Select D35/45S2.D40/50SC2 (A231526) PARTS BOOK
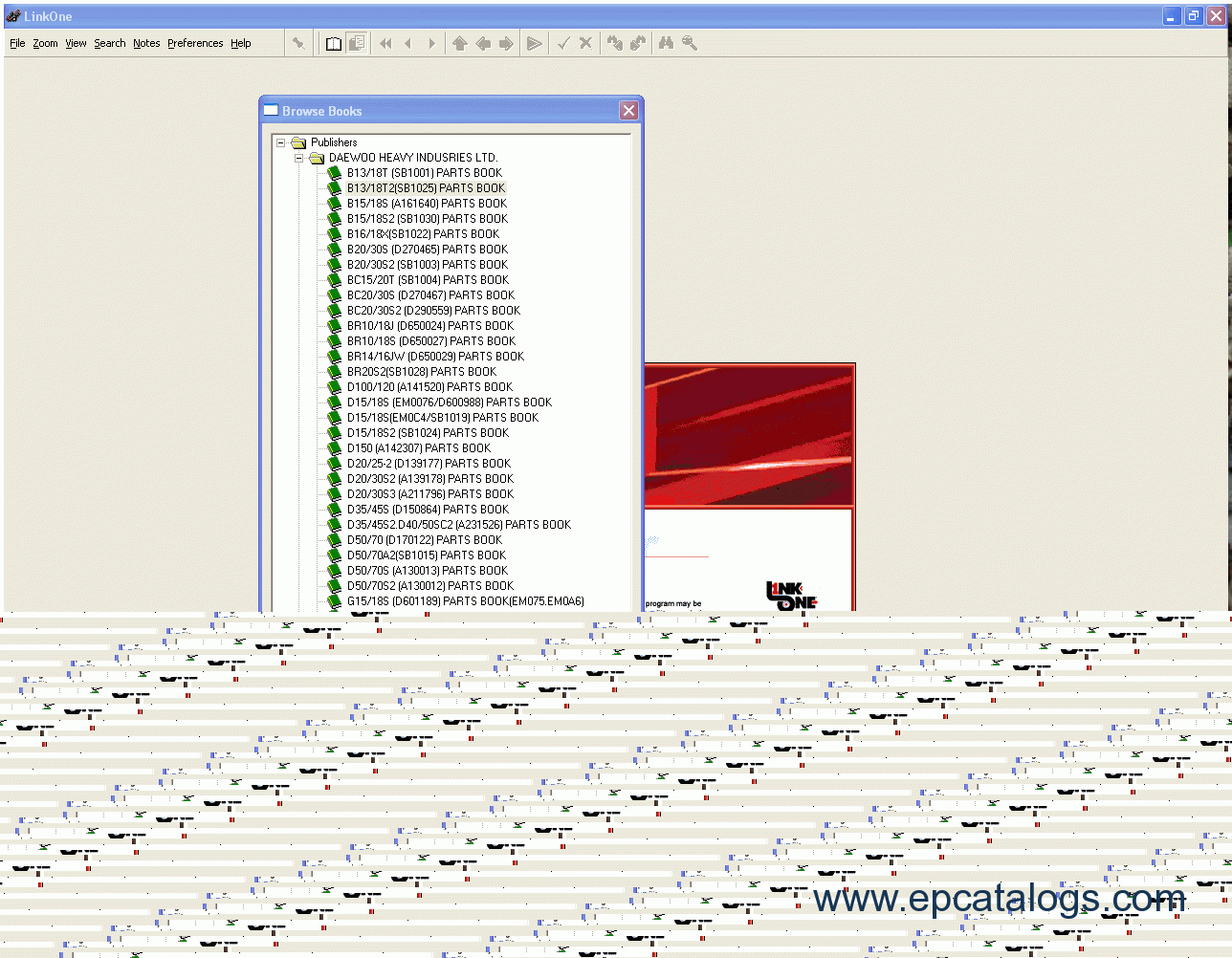1232x958 pixels. pyautogui.click(x=459, y=525)
